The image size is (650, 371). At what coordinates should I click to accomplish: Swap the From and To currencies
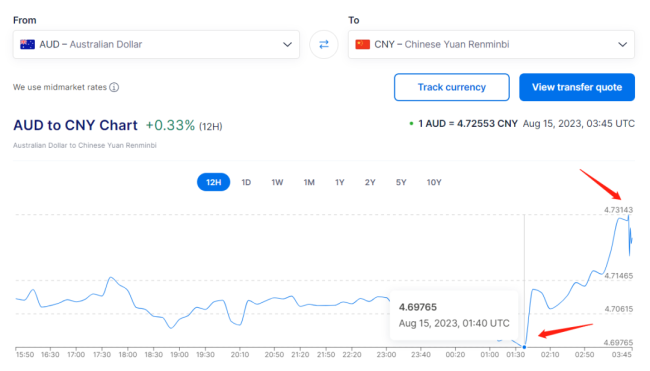click(324, 44)
